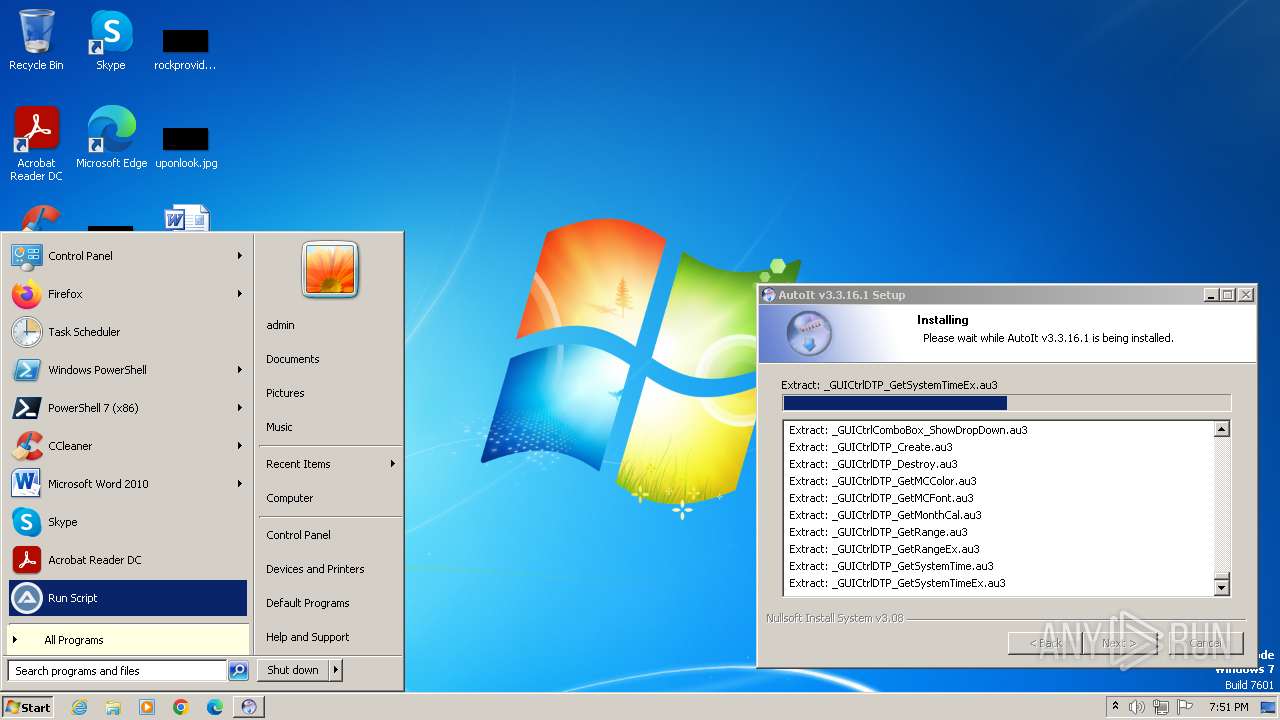This screenshot has width=1280, height=720.
Task: Open Action Center flag tray icon
Action: (1185, 707)
